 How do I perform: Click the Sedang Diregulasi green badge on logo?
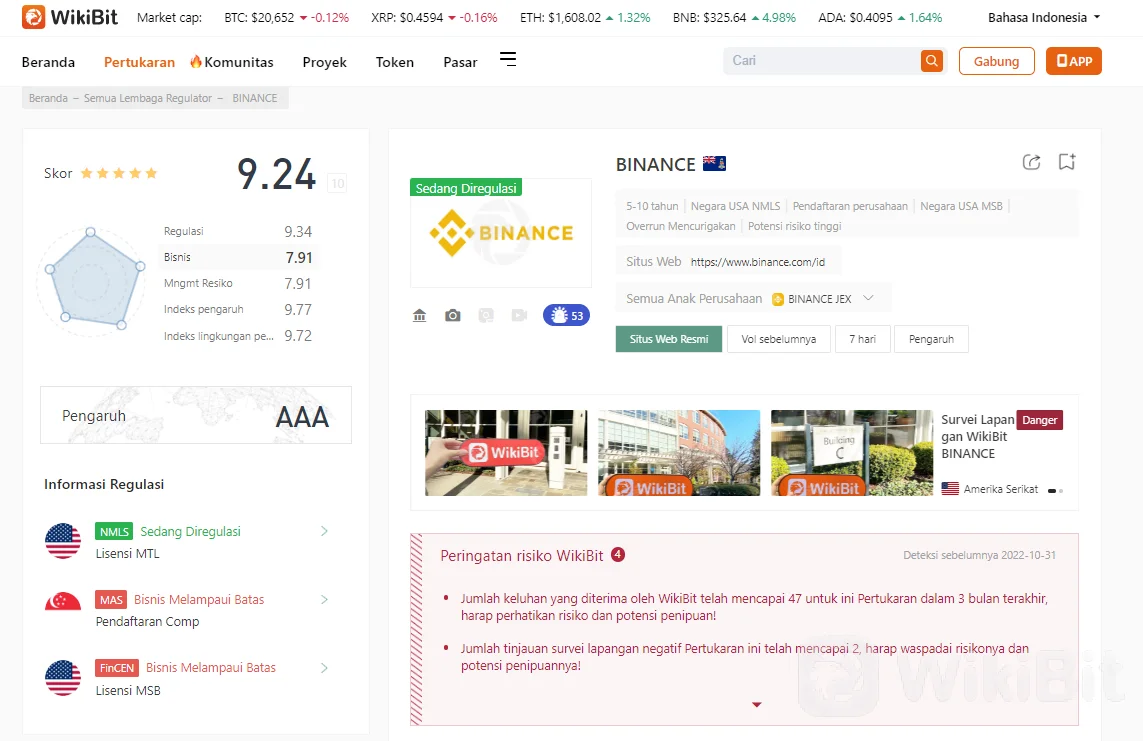click(x=466, y=188)
